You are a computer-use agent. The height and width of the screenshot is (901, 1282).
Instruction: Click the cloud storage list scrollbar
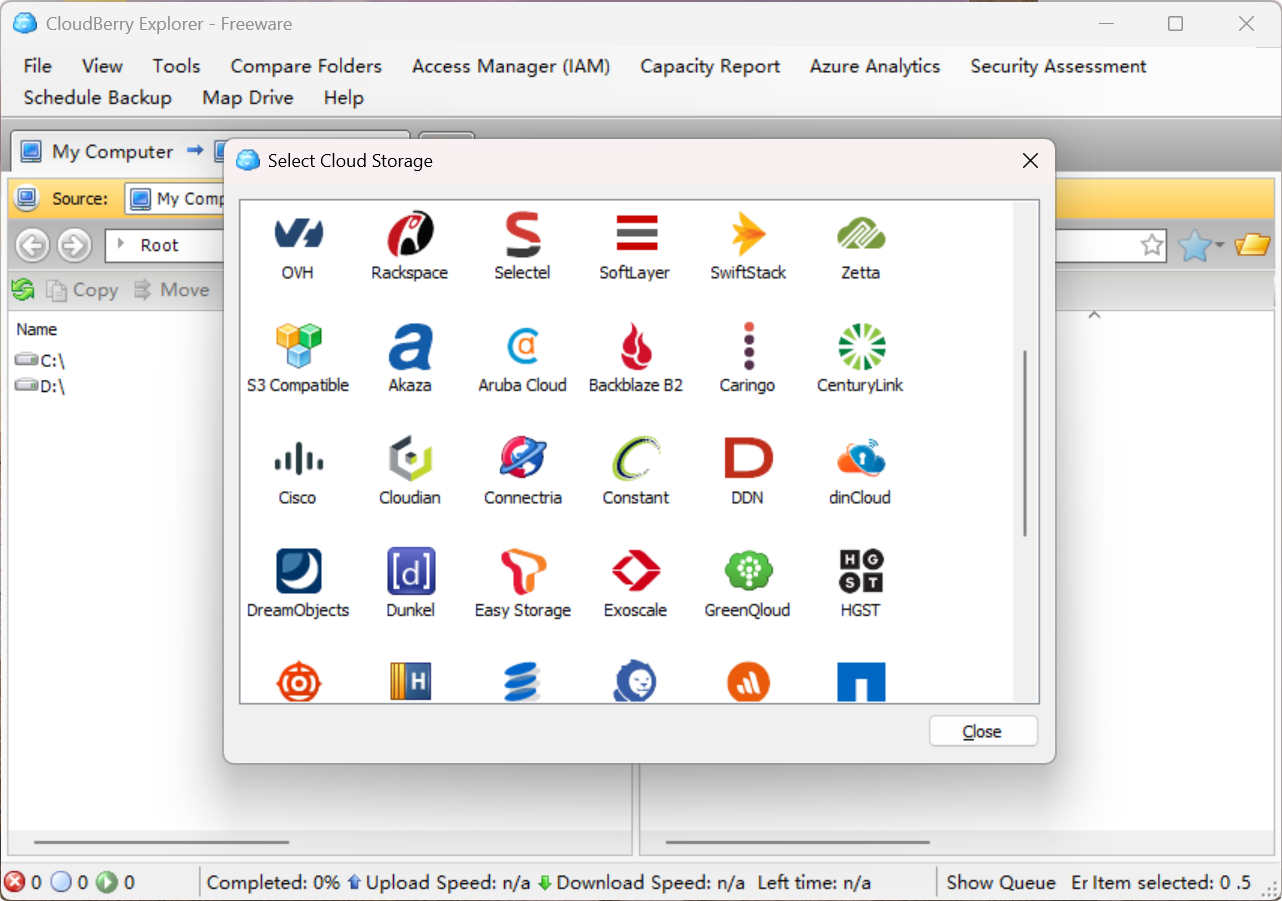(x=1024, y=444)
